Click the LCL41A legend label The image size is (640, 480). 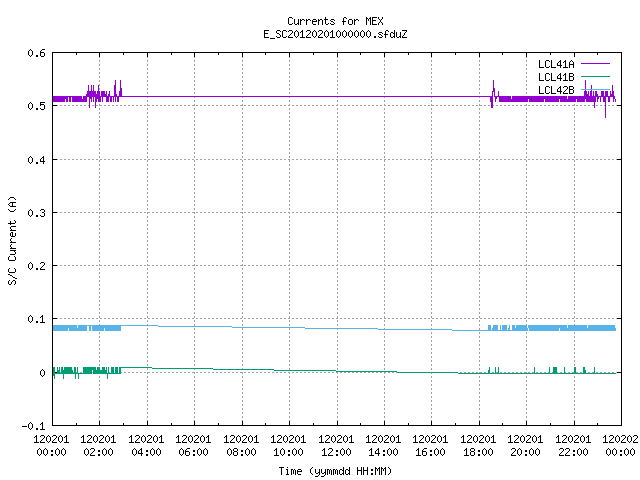(556, 64)
